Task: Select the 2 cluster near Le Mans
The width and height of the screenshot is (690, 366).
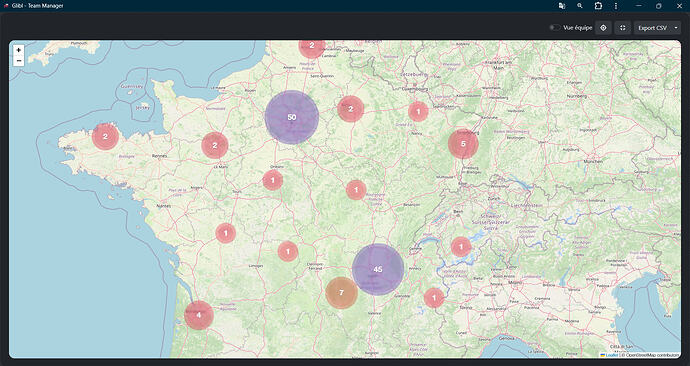Action: point(215,145)
